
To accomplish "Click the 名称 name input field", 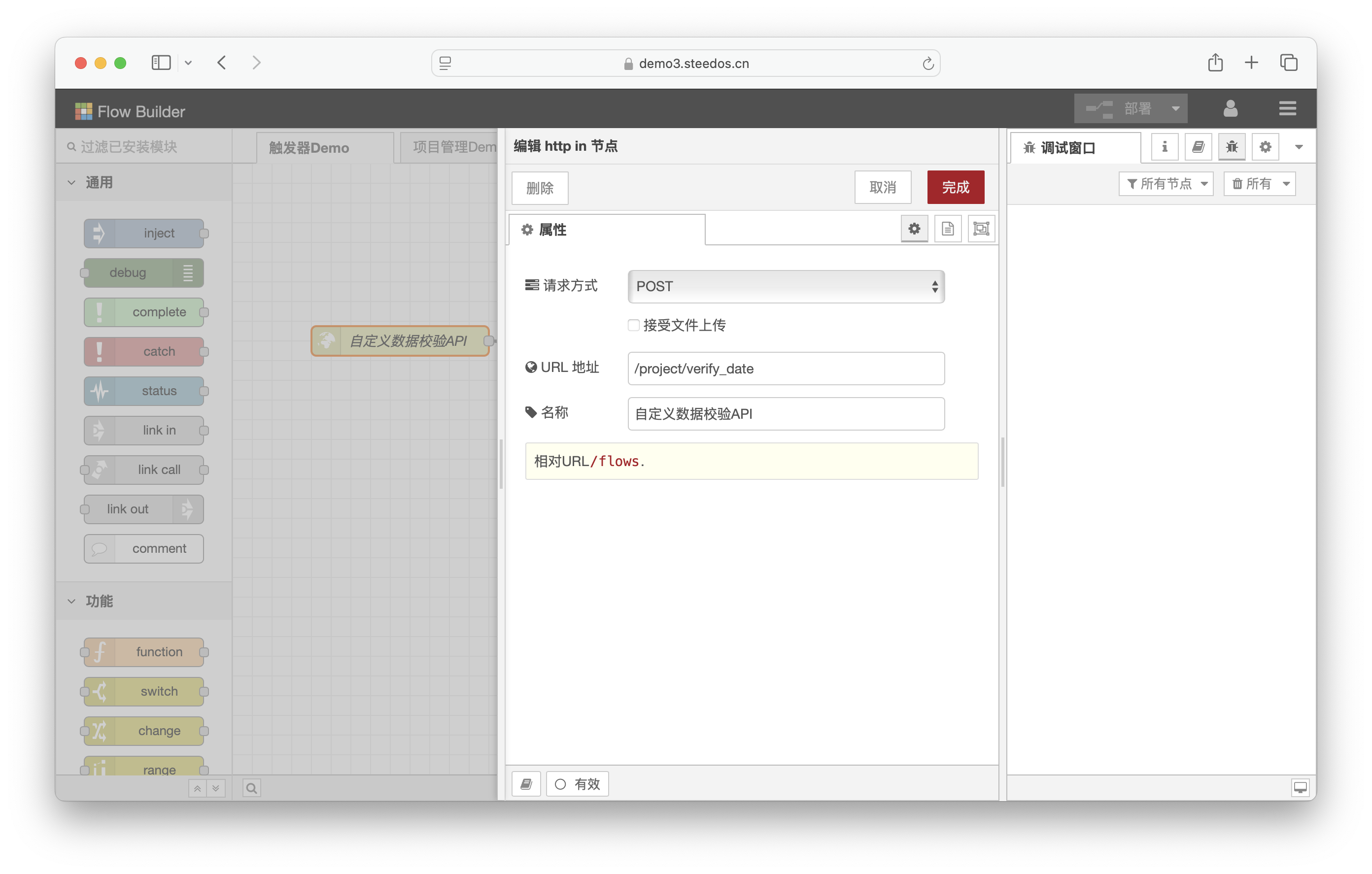I will (x=786, y=413).
